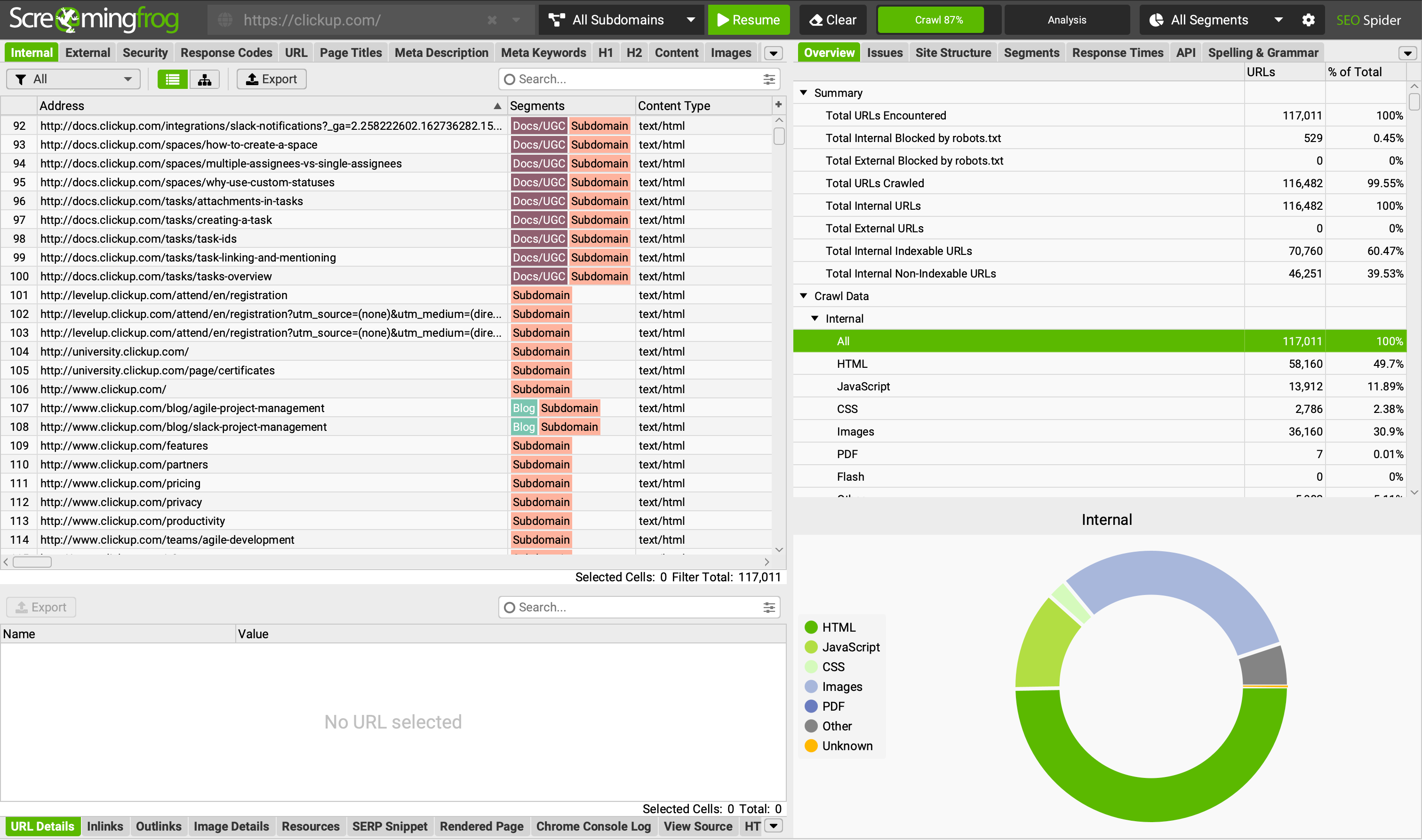The image size is (1422, 840).
Task: Collapse the Summary section
Action: [x=803, y=92]
